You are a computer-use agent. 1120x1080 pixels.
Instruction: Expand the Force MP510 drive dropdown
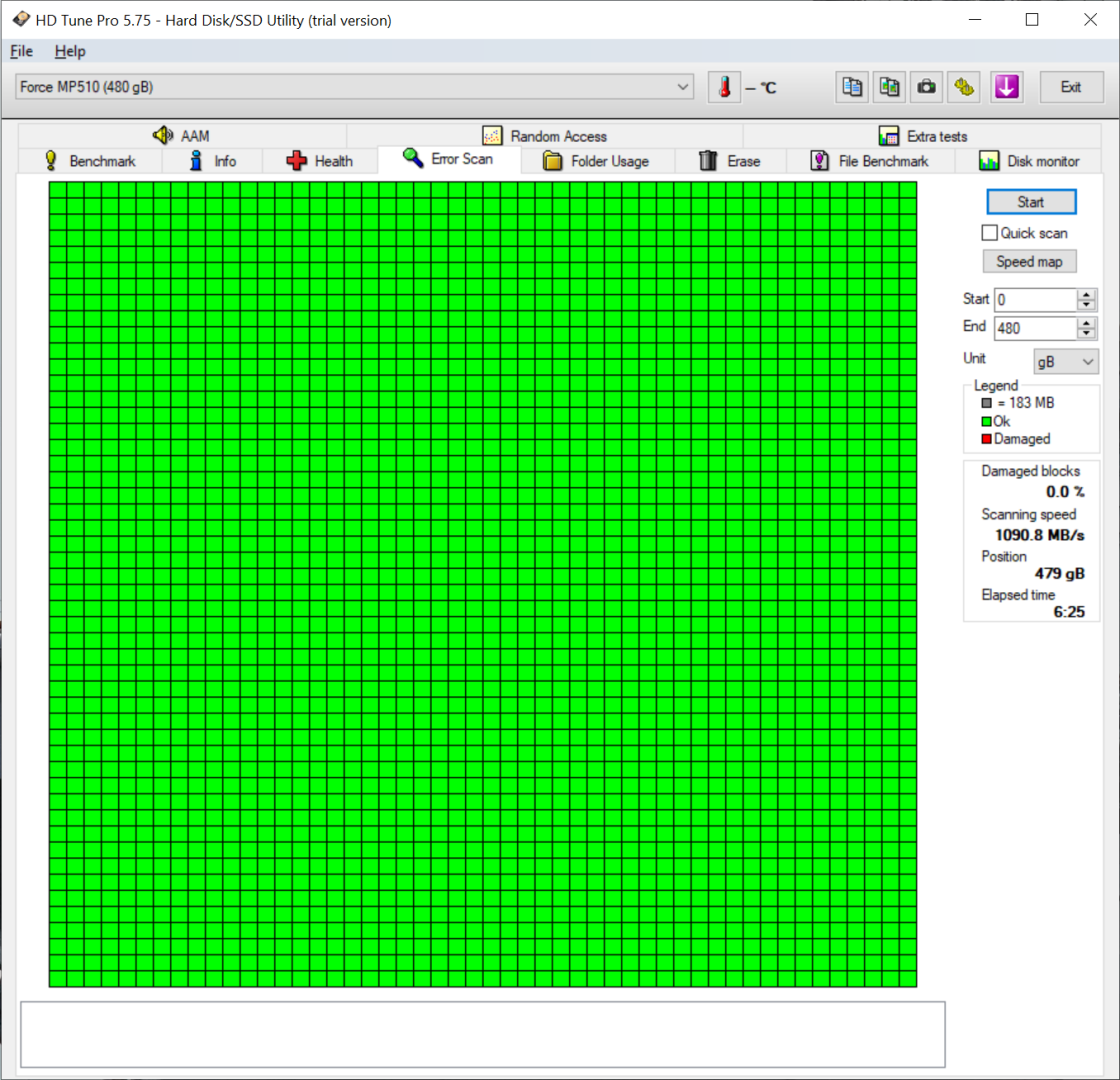(354, 87)
